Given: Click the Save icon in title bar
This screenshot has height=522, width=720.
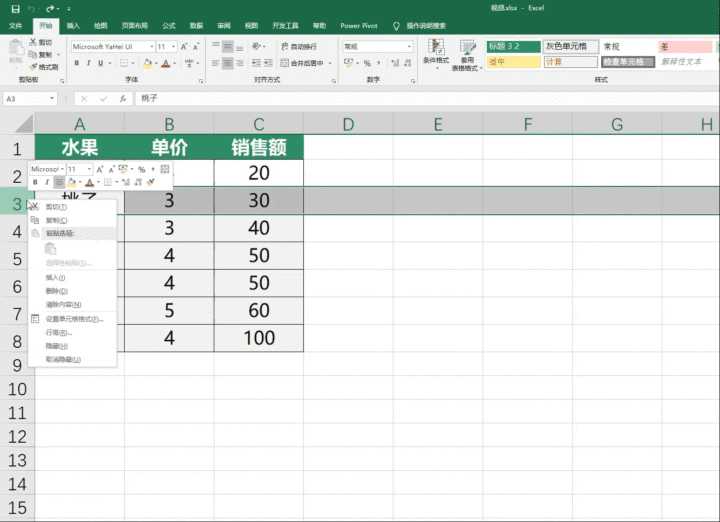Looking at the screenshot, I should pos(14,8).
